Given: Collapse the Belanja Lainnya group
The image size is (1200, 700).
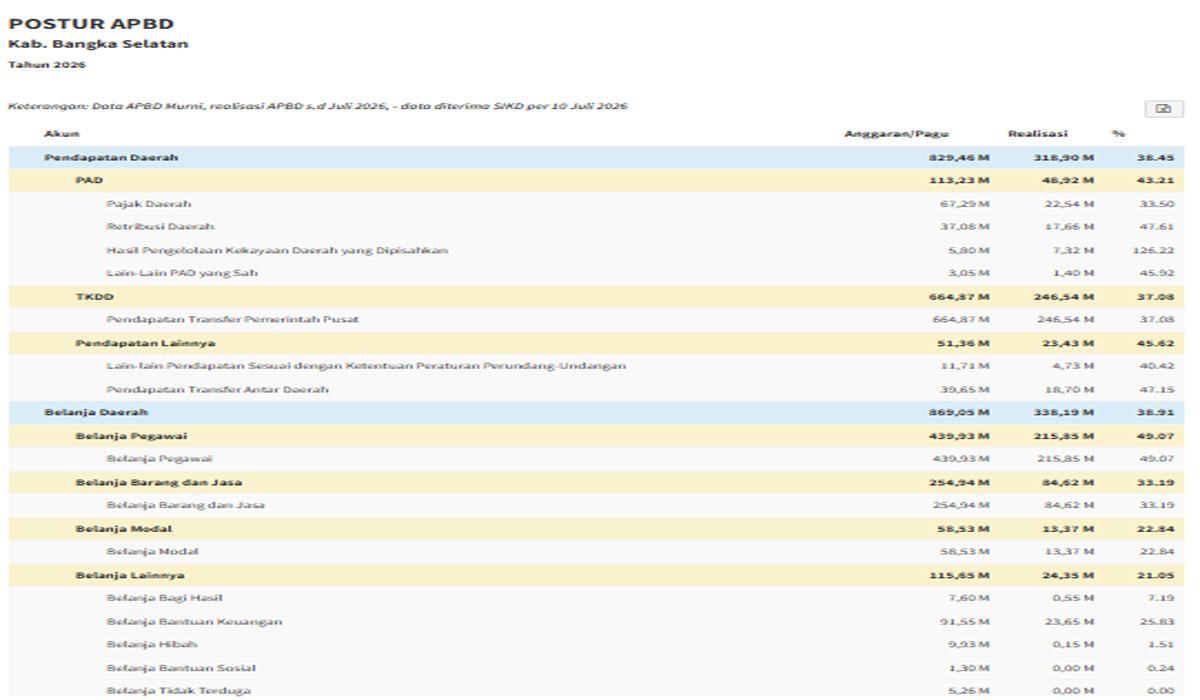Looking at the screenshot, I should (596, 575).
